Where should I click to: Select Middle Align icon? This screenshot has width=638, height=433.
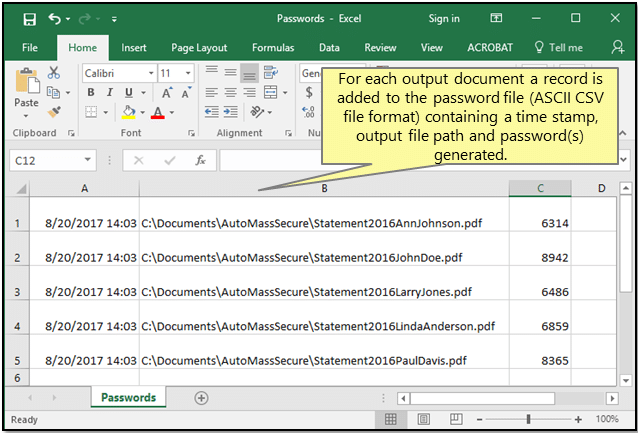coord(231,73)
